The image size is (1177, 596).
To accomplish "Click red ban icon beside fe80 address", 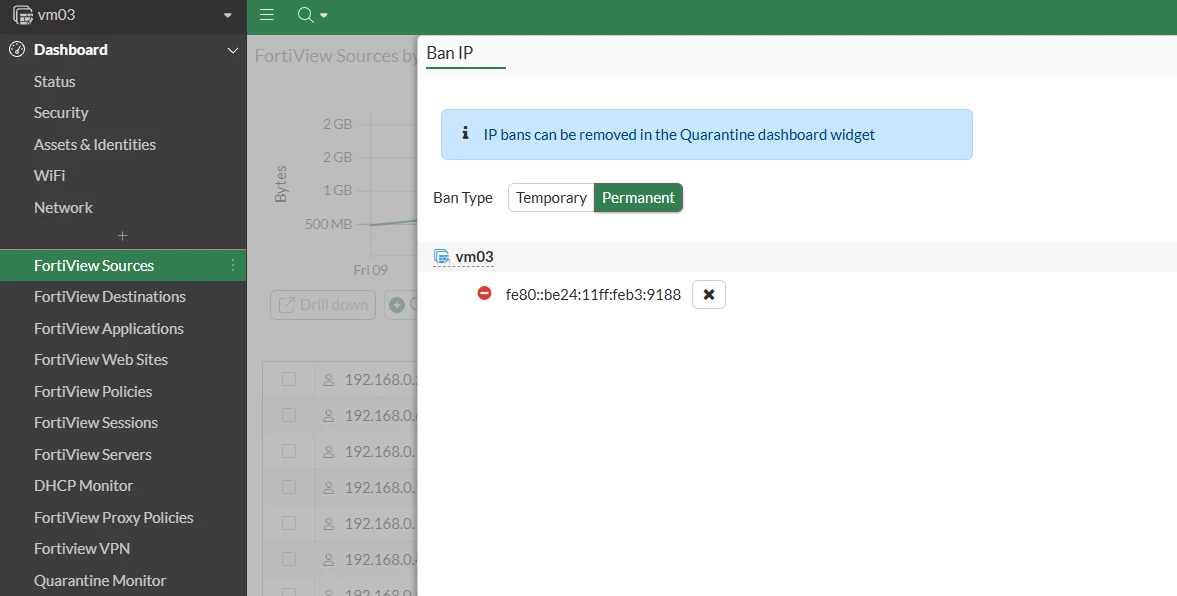I will point(484,293).
